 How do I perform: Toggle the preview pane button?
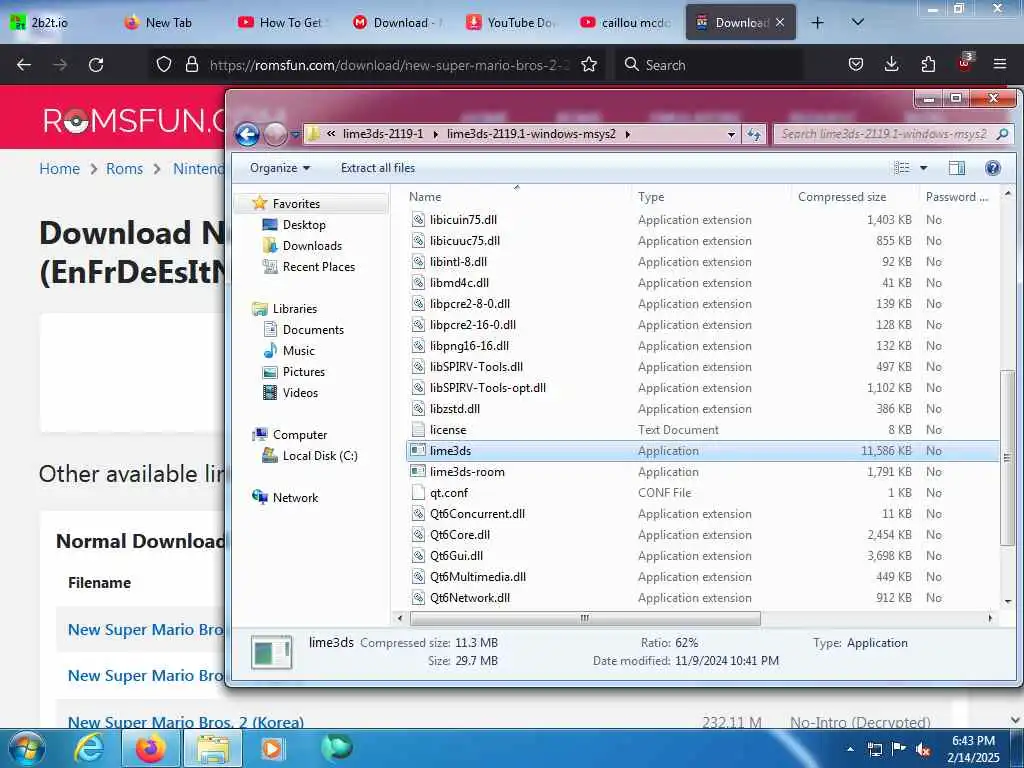[957, 168]
